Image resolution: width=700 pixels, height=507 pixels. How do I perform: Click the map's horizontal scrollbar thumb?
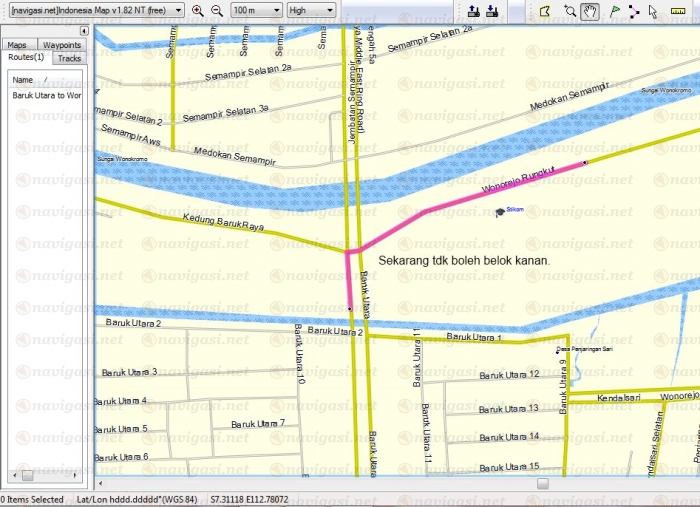coord(542,483)
